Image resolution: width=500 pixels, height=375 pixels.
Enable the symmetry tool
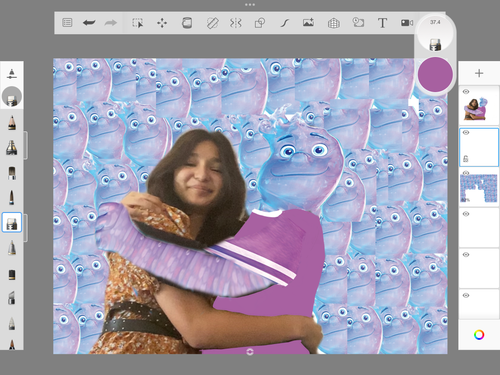tap(236, 23)
